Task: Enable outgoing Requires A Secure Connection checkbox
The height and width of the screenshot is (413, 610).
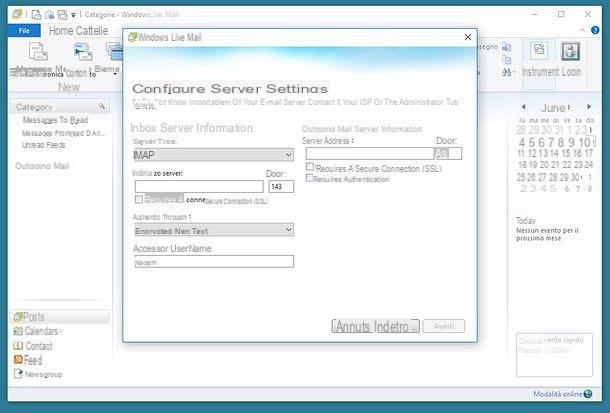Action: click(310, 167)
